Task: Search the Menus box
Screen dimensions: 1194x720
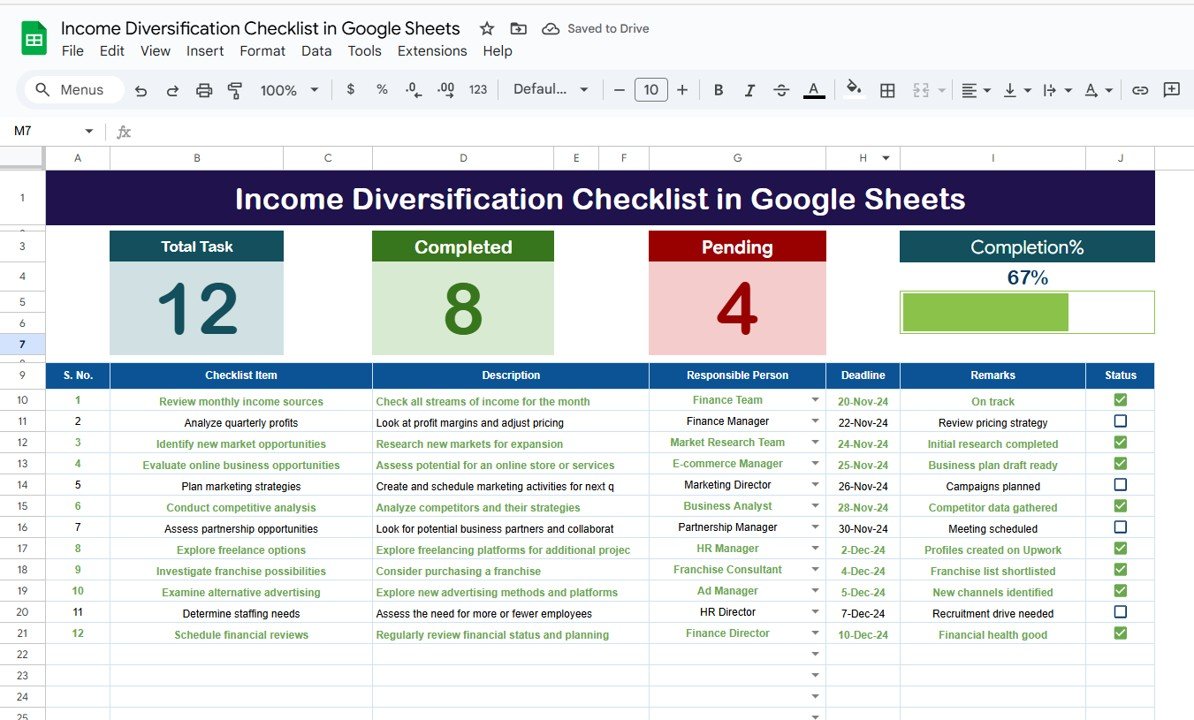Action: pyautogui.click(x=75, y=90)
